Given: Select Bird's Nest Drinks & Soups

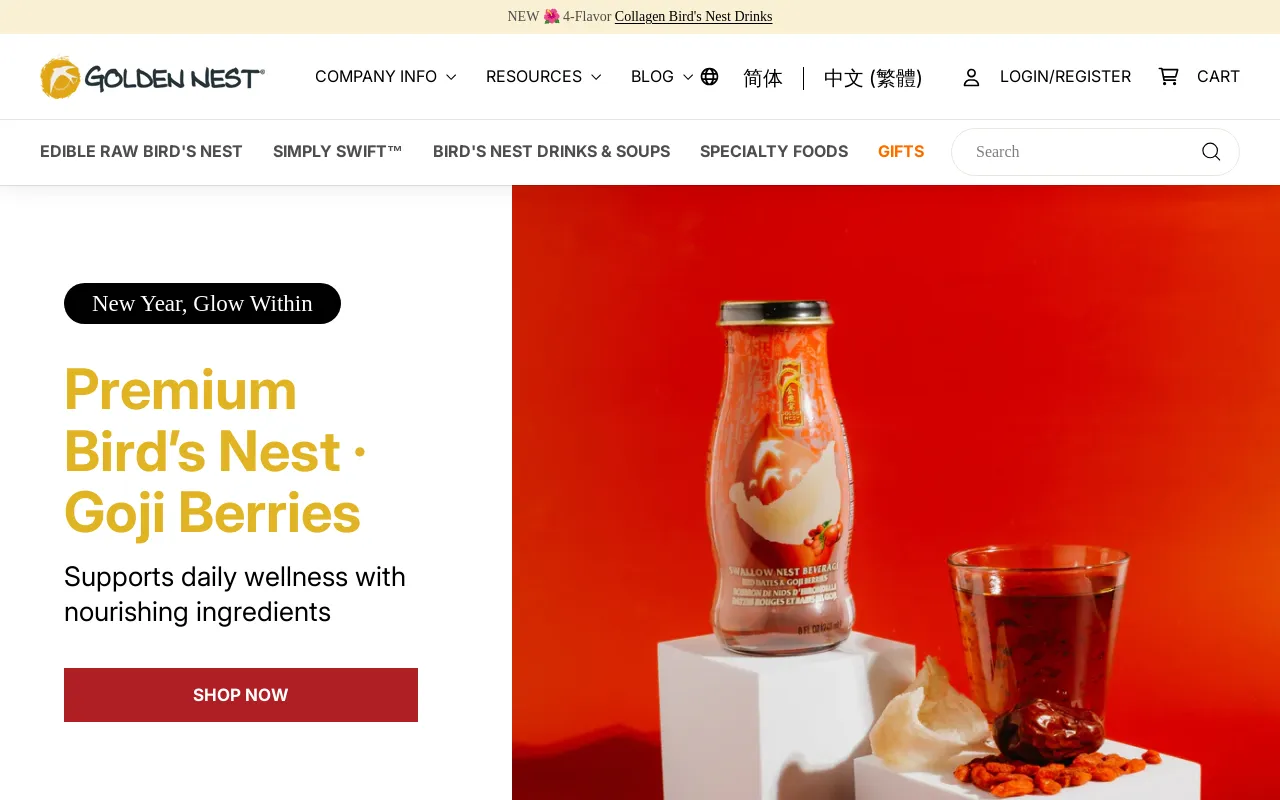Looking at the screenshot, I should [551, 152].
